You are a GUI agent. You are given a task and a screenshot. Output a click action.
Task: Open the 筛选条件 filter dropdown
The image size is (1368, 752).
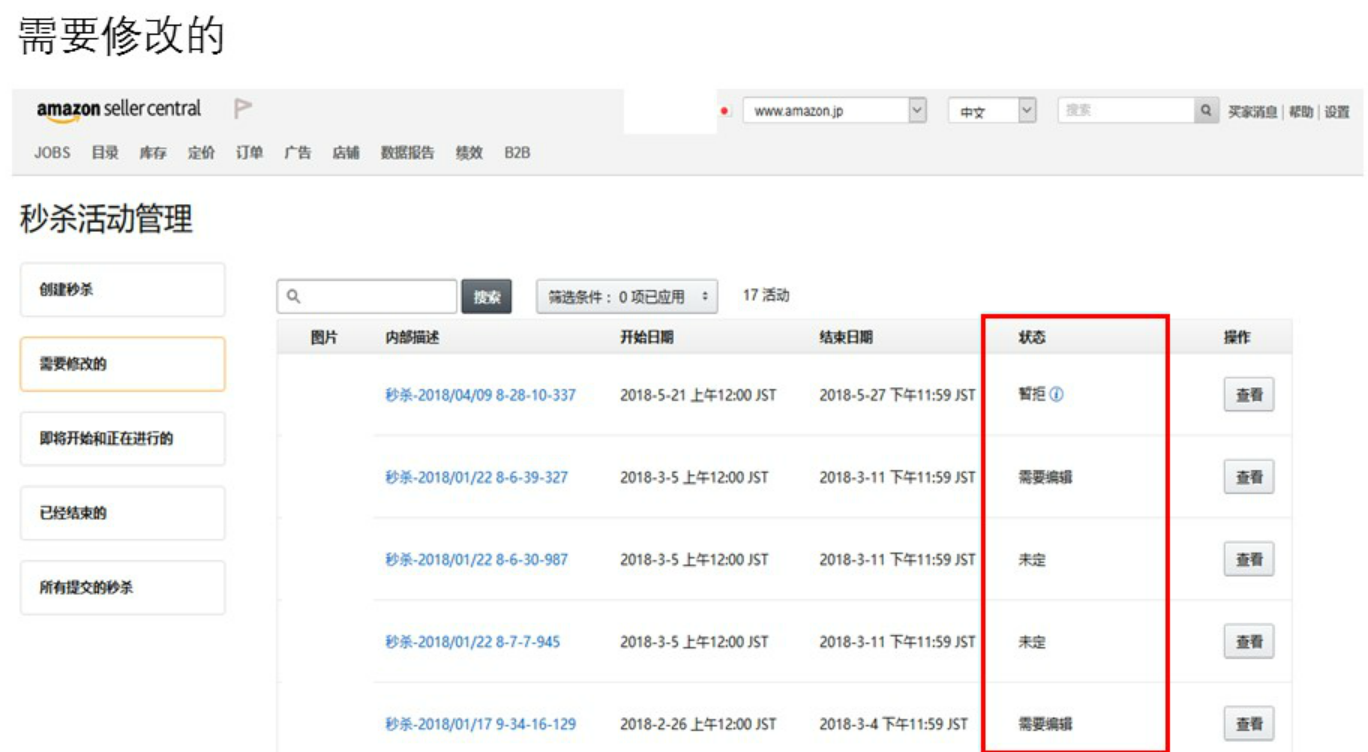627,297
